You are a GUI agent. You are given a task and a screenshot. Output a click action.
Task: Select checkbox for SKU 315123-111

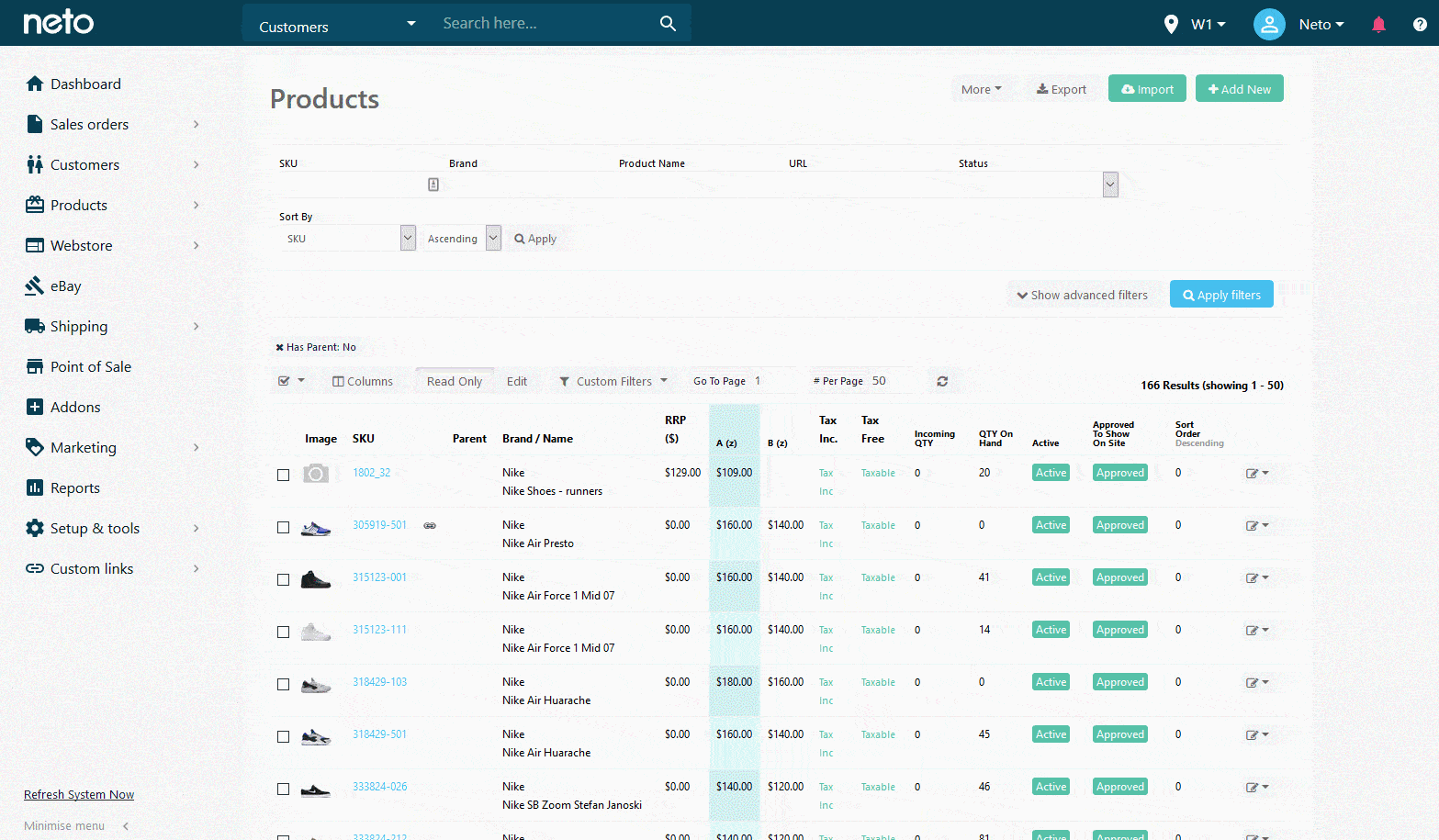pyautogui.click(x=283, y=632)
